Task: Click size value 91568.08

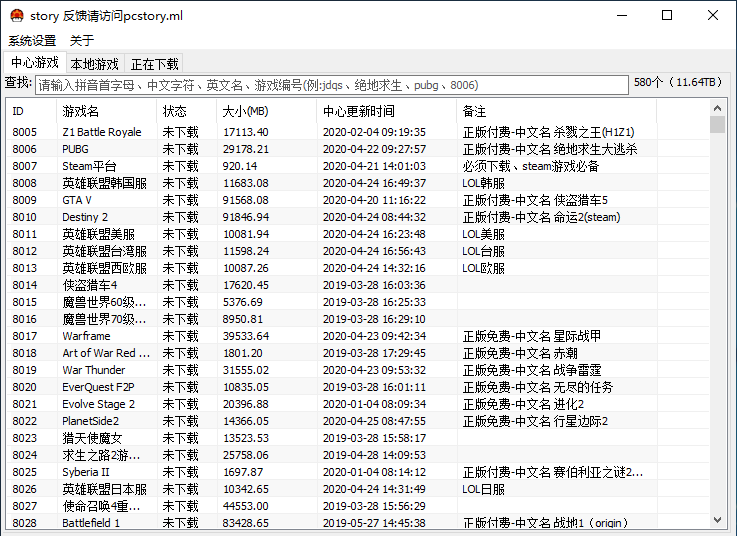Action: point(245,200)
